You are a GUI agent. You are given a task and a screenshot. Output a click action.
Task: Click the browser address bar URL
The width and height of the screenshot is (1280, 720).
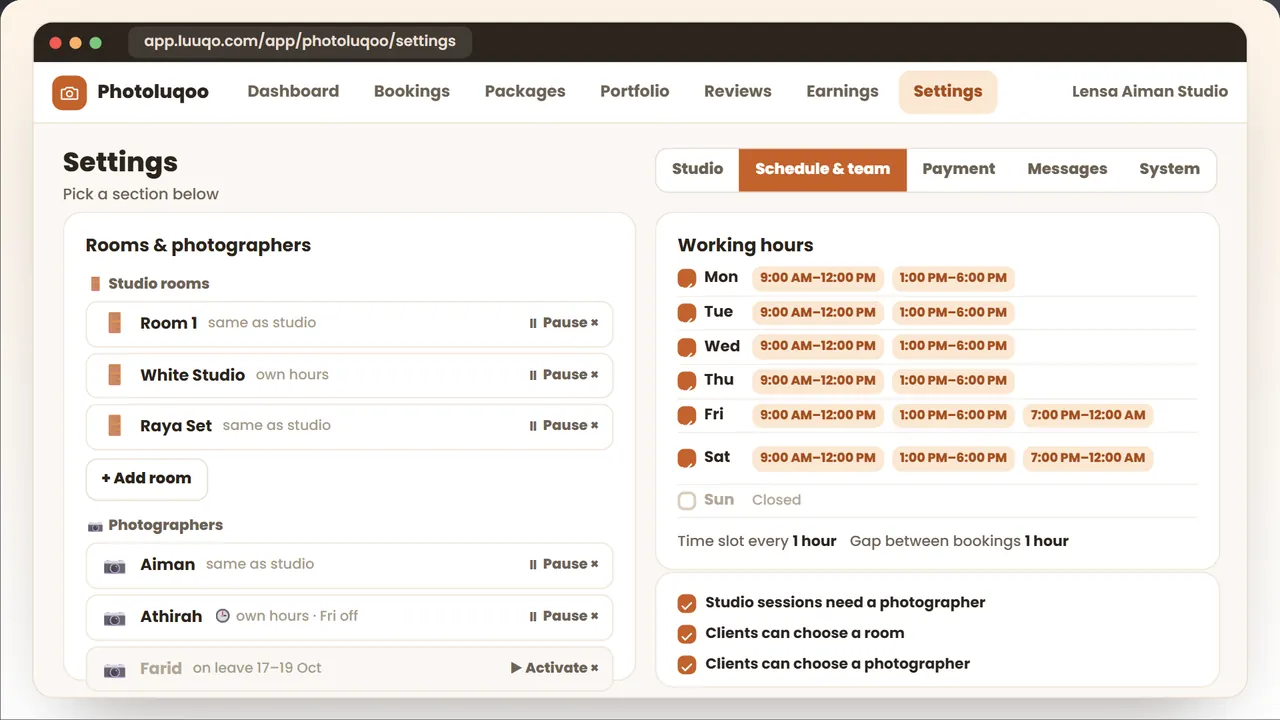(x=300, y=42)
